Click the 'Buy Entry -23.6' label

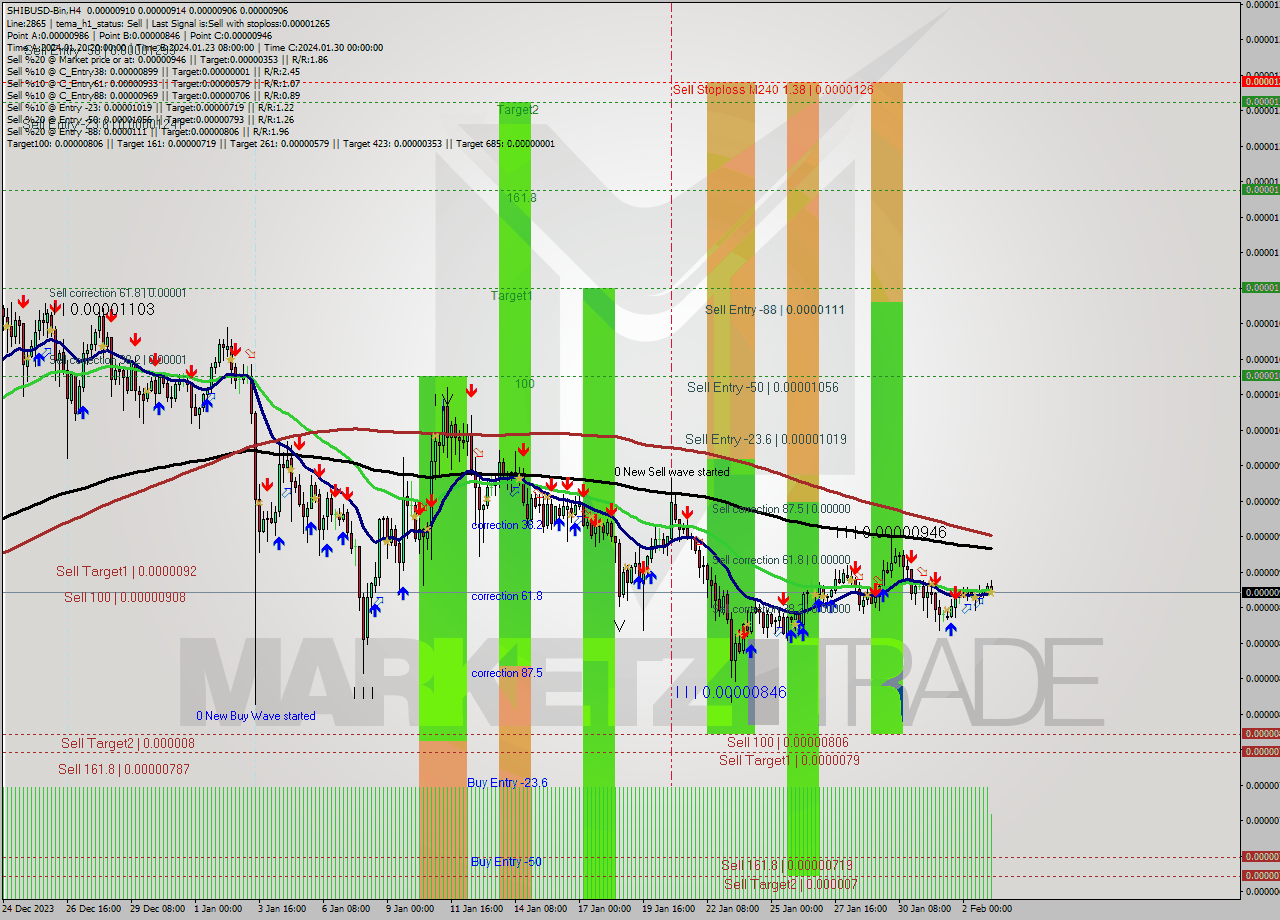coord(507,782)
